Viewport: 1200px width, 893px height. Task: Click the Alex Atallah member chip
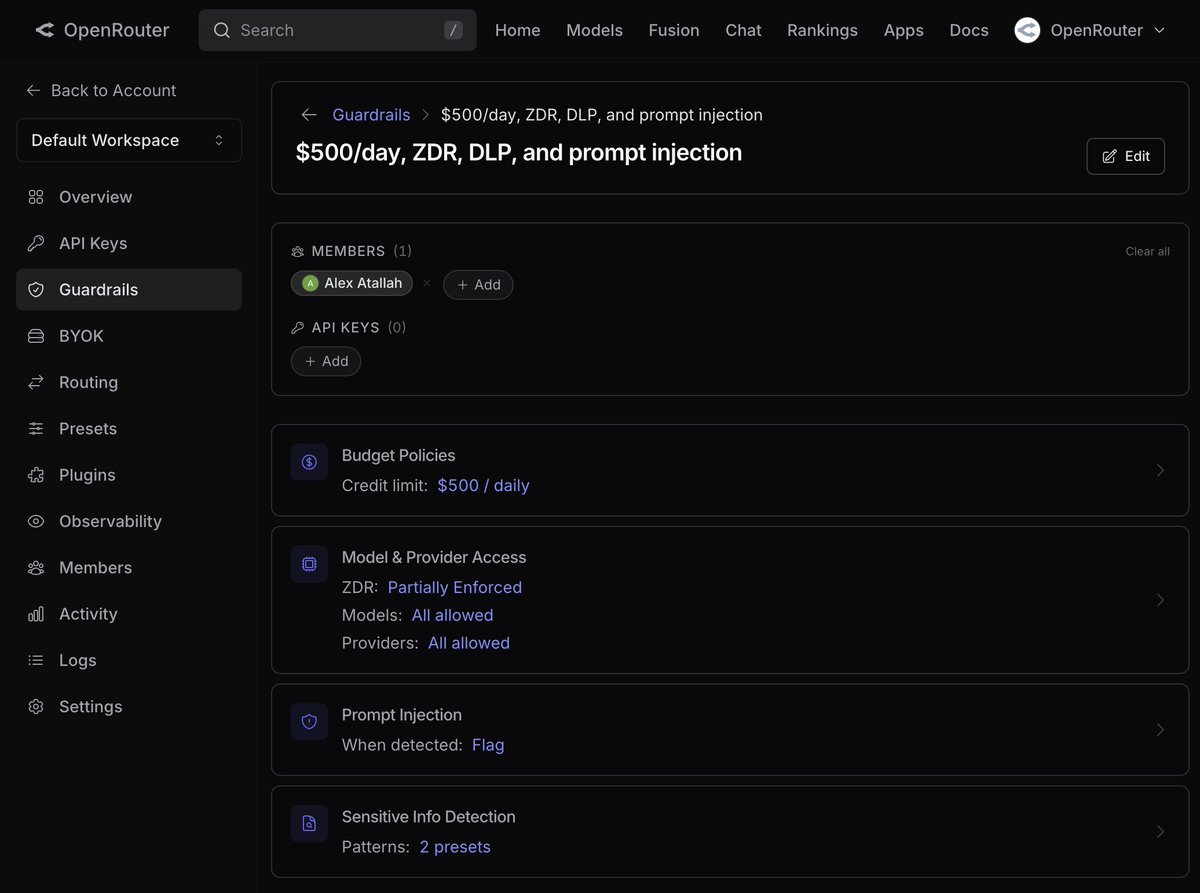pyautogui.click(x=352, y=284)
